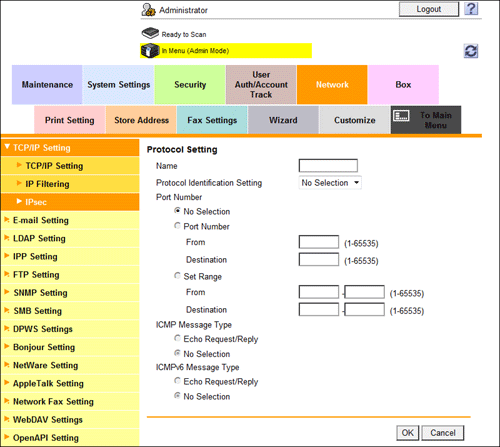Click the refresh icon beside status bar
This screenshot has width=500, height=447.
[471, 51]
